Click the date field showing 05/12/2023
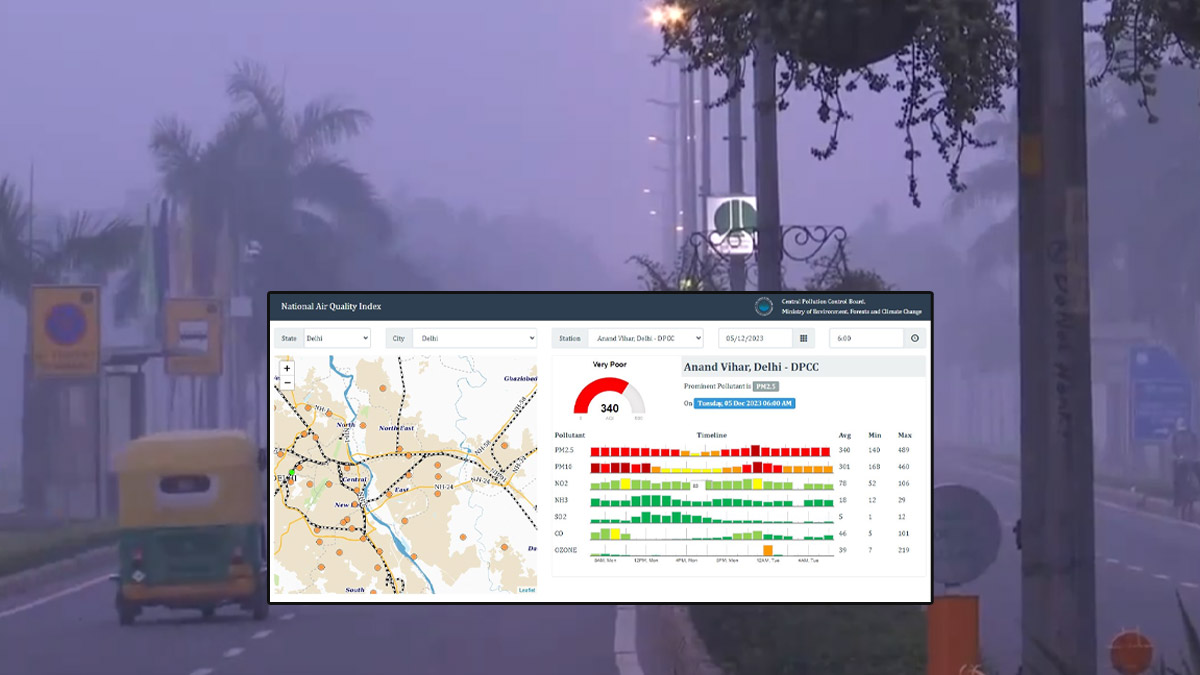The image size is (1200, 675). (x=756, y=338)
